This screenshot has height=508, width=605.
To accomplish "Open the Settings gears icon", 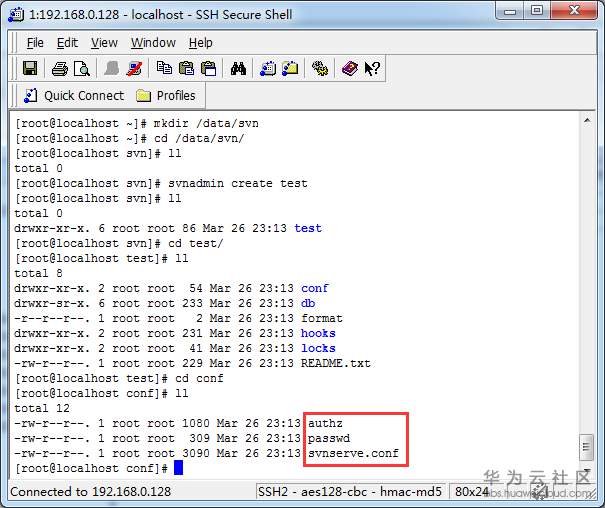I will 320,69.
